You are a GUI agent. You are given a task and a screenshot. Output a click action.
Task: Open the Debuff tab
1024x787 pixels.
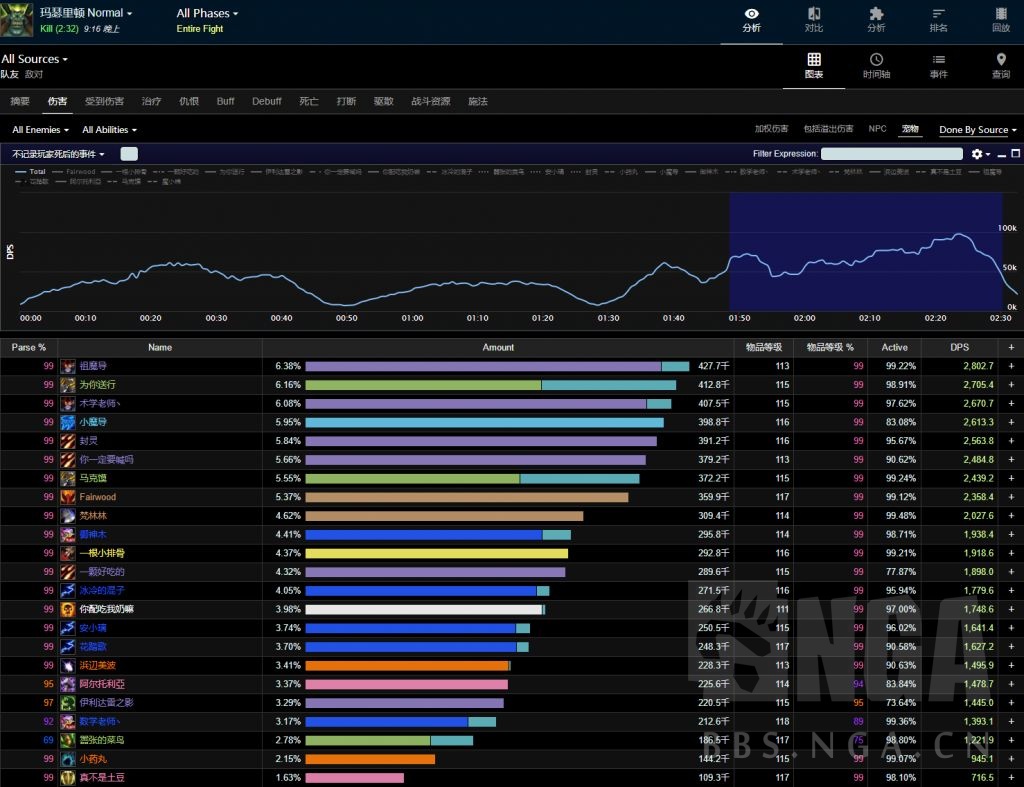[266, 101]
